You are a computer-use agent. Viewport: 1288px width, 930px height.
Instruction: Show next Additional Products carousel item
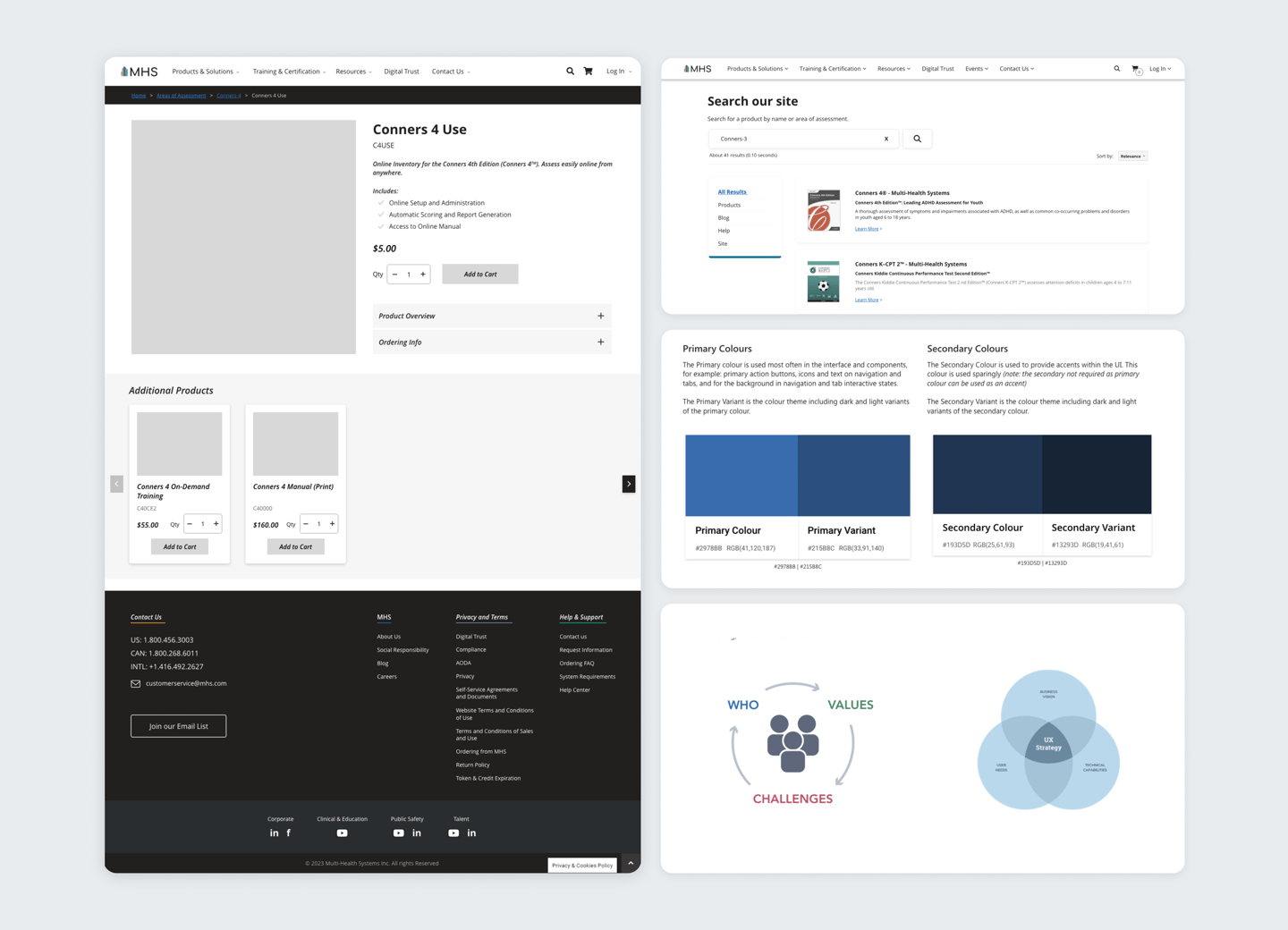629,484
